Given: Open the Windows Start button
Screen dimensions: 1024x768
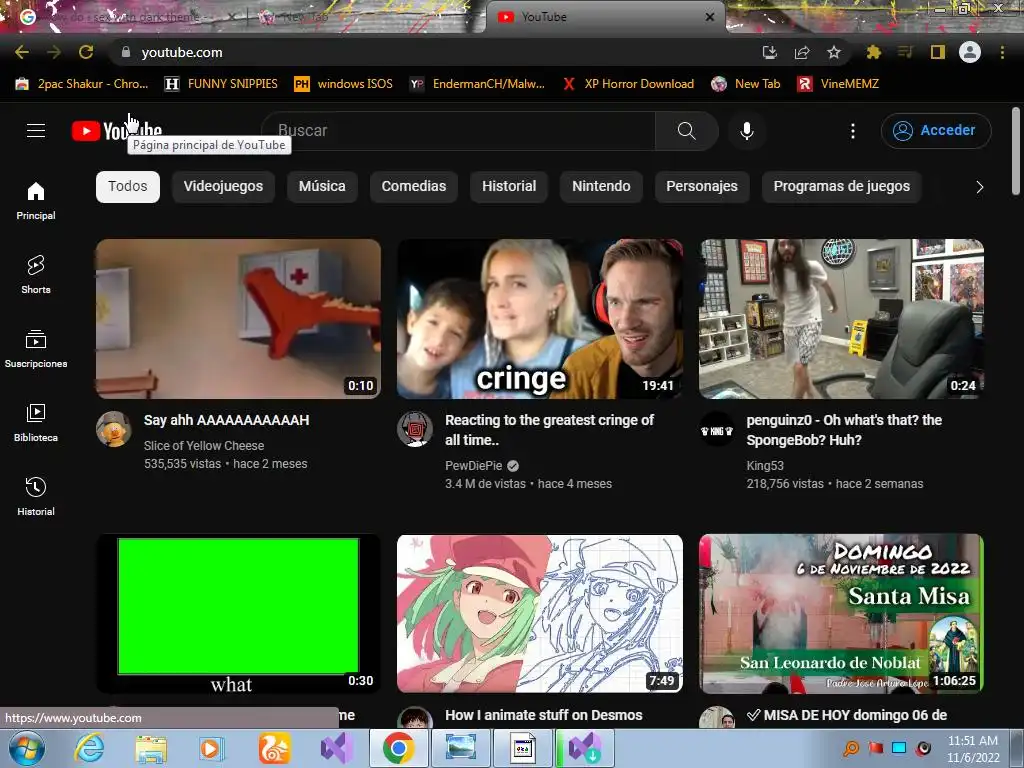Looking at the screenshot, I should (x=27, y=748).
